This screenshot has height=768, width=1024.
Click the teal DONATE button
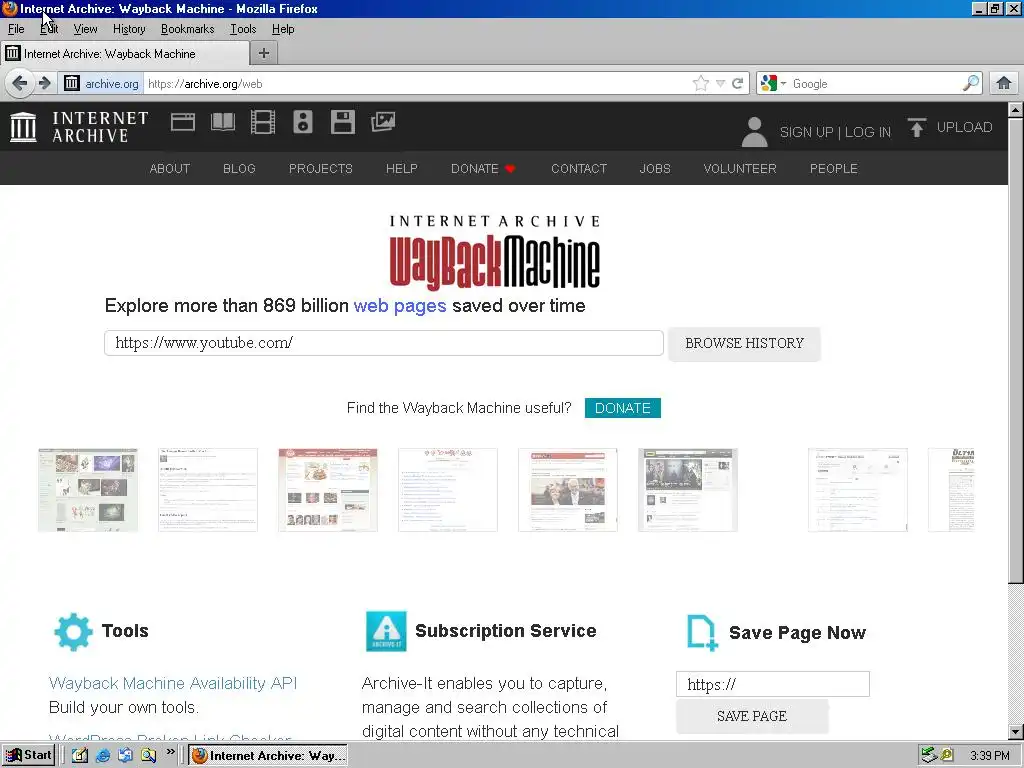point(622,408)
